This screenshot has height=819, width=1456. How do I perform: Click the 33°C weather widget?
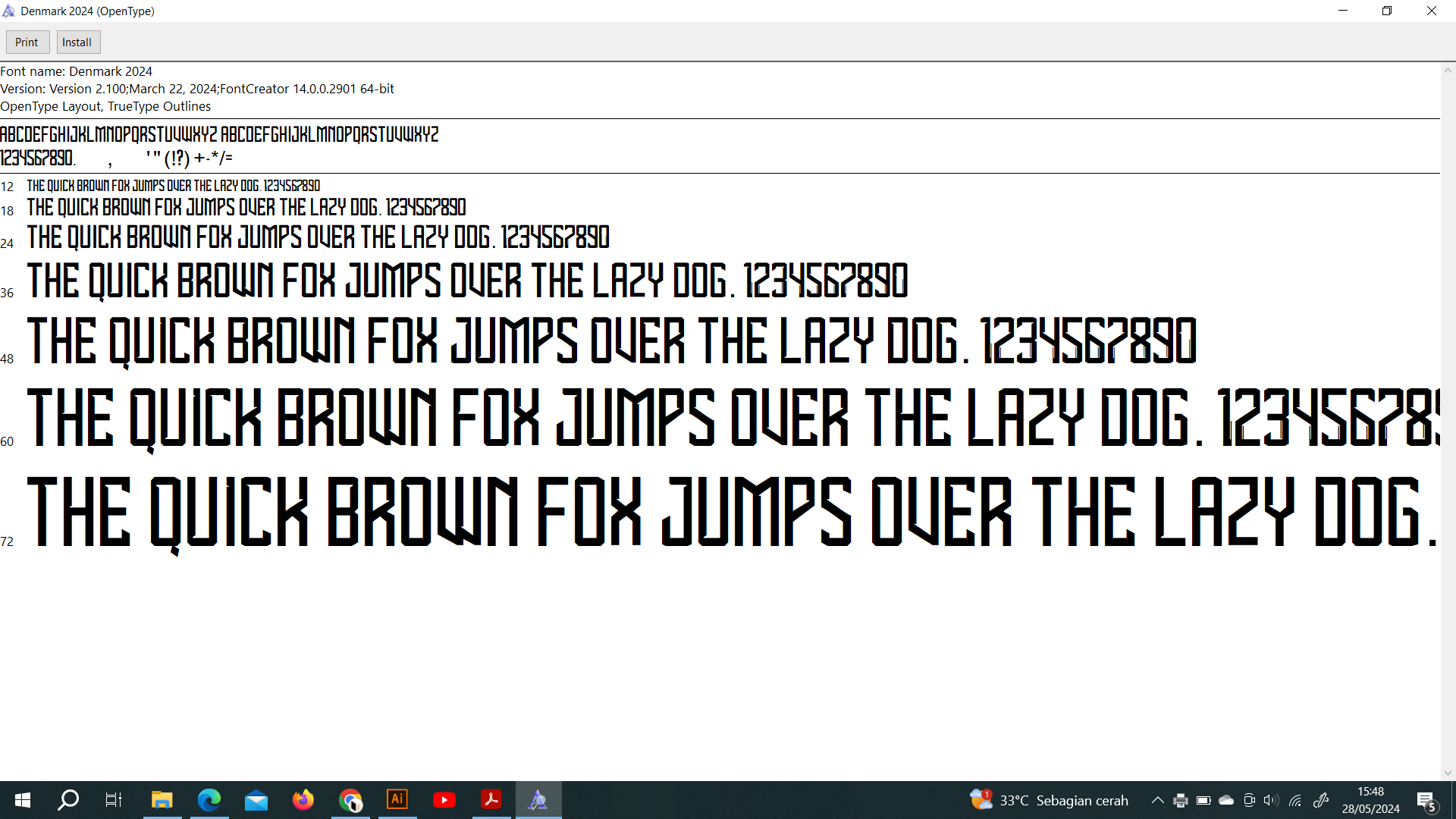coord(1050,800)
